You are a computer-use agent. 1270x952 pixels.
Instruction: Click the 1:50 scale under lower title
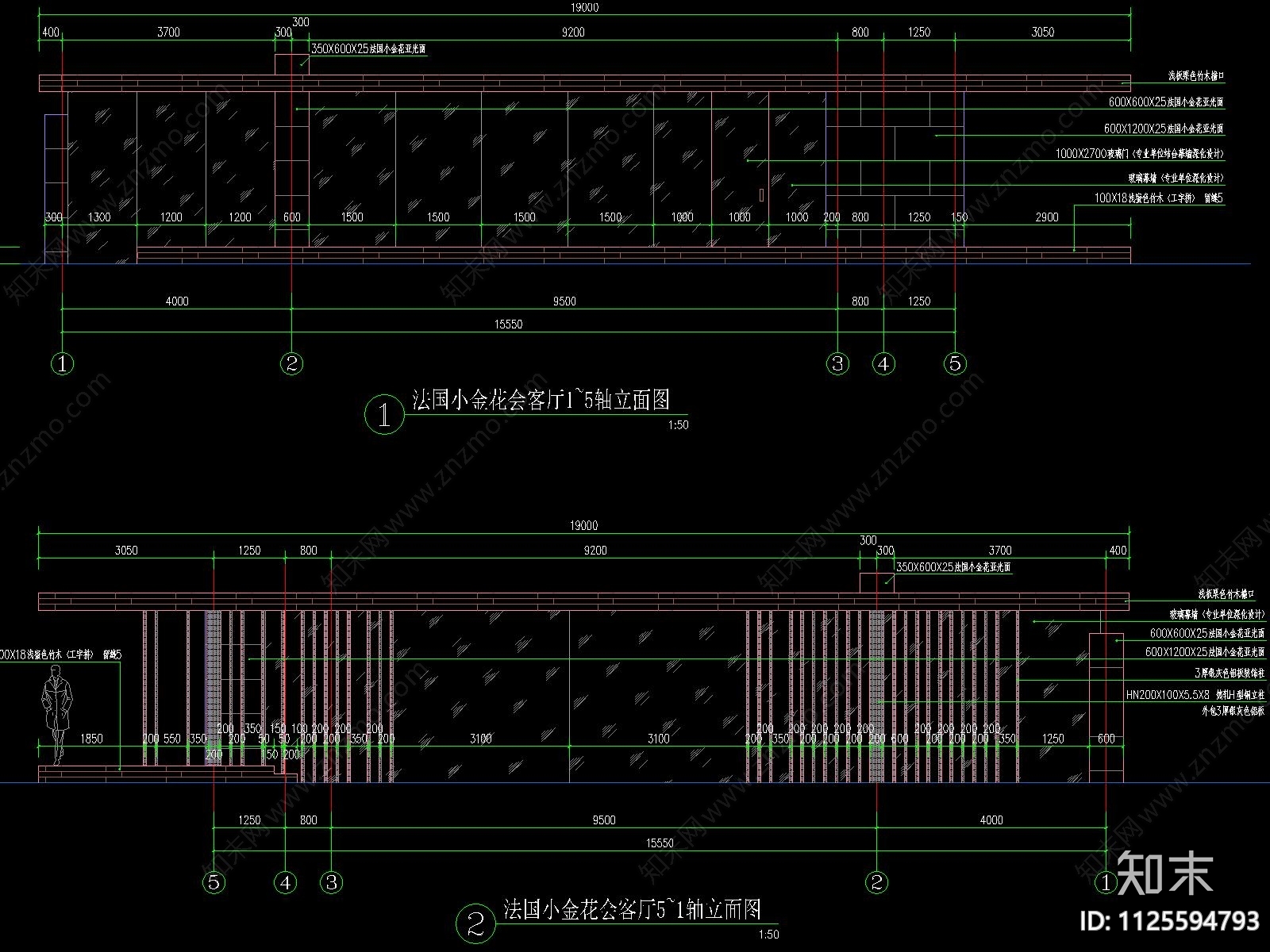coord(769,935)
